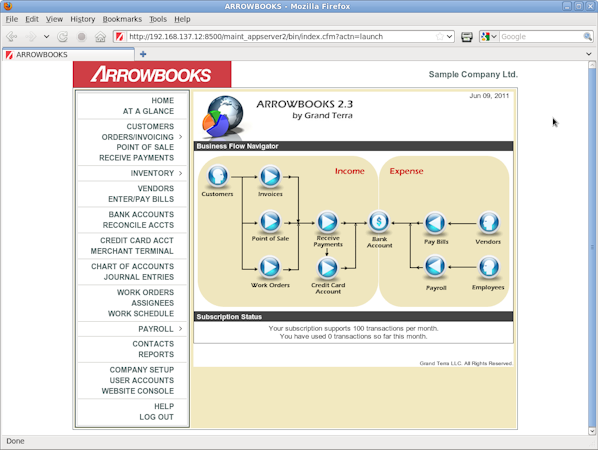Go to HOME in sidebar

click(x=162, y=100)
